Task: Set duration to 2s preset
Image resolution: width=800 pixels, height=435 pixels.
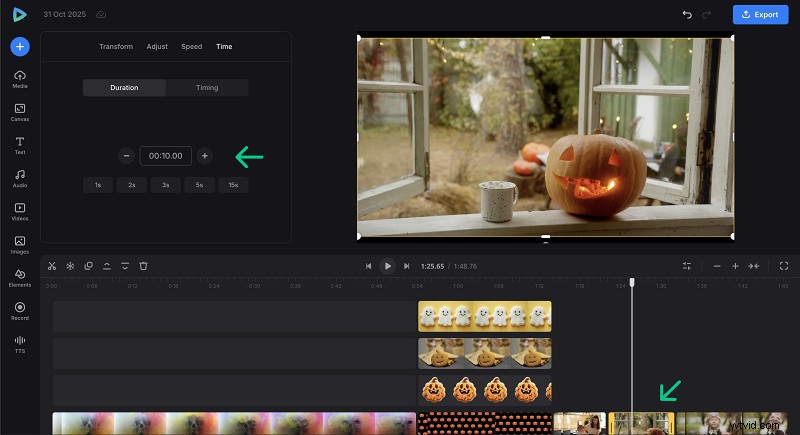Action: click(132, 185)
